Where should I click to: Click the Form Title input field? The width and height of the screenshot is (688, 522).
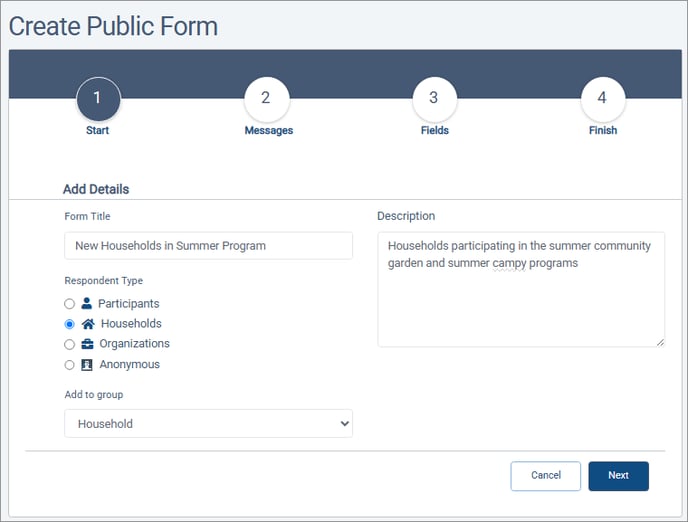[x=208, y=246]
